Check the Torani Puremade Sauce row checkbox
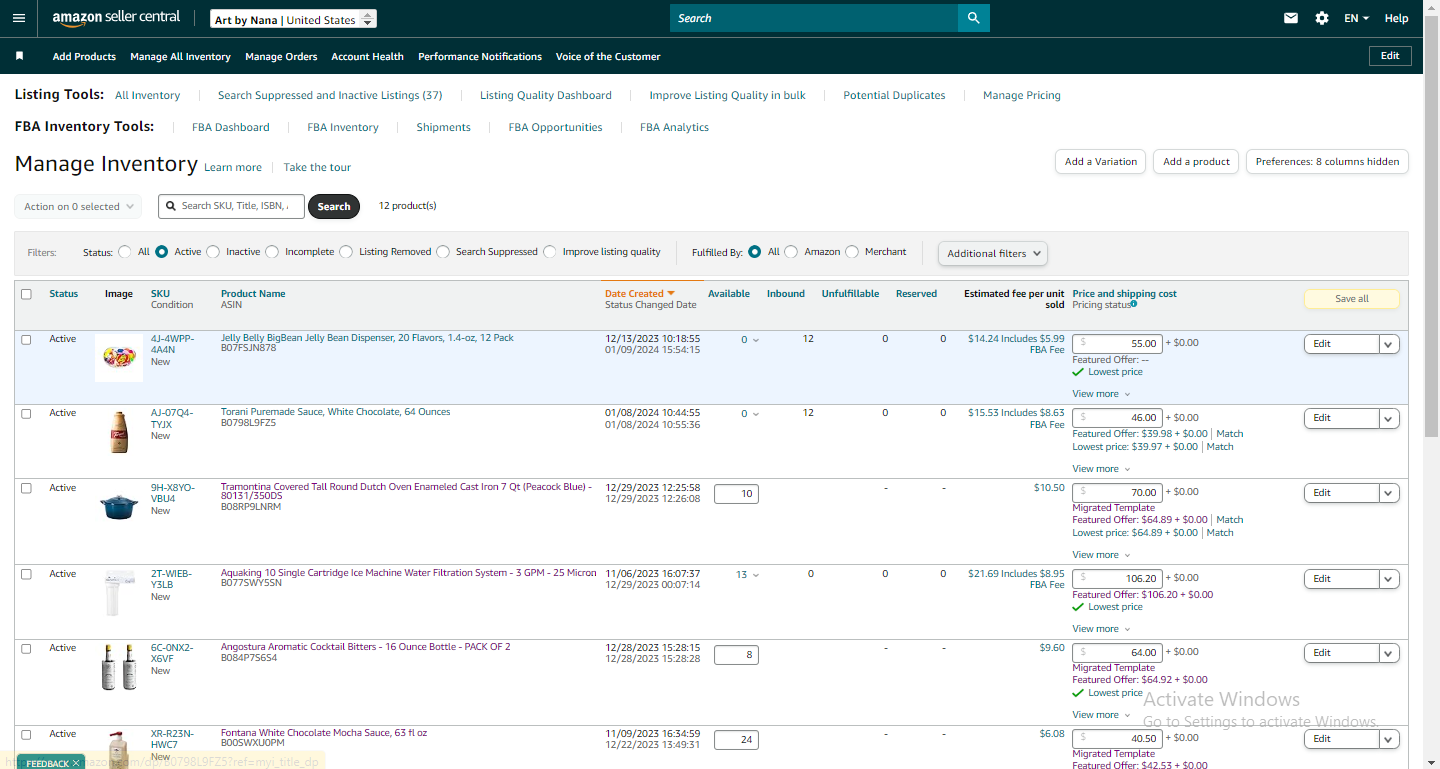The width and height of the screenshot is (1440, 769). click(x=26, y=413)
